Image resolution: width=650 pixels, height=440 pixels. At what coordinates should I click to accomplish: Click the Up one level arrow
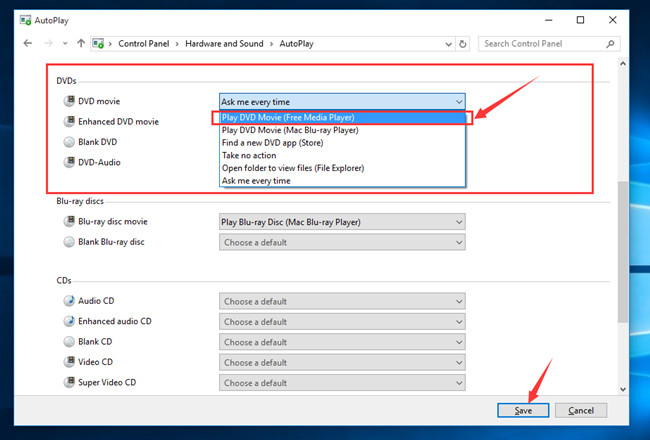click(x=81, y=44)
